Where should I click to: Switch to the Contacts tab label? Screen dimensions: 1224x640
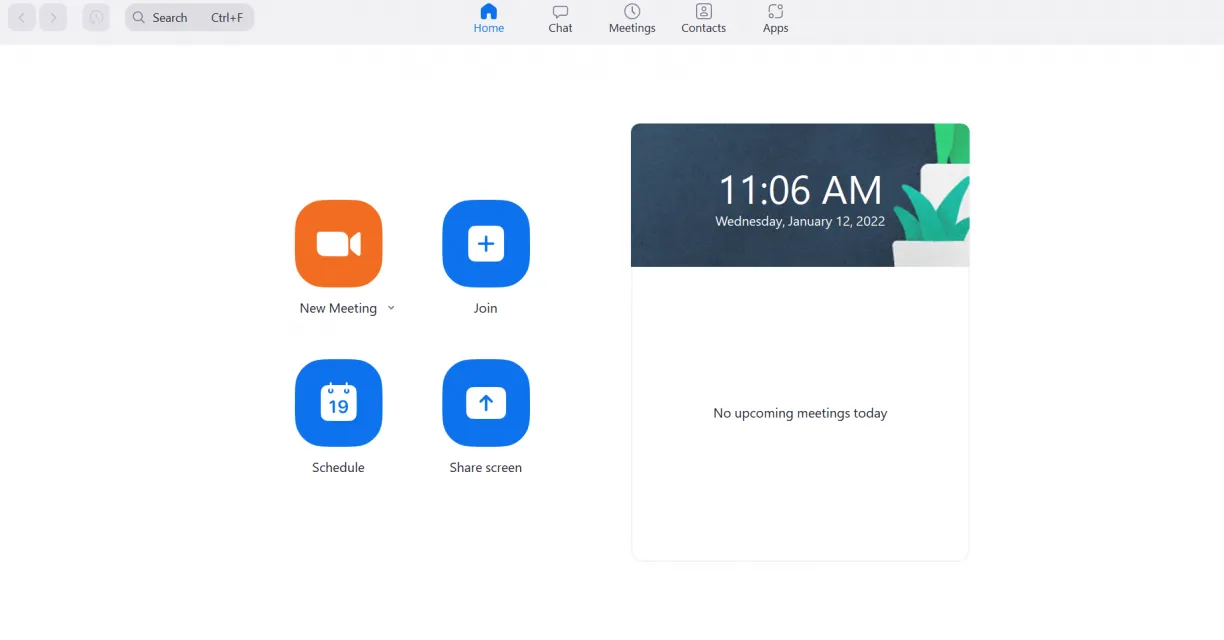(x=704, y=28)
